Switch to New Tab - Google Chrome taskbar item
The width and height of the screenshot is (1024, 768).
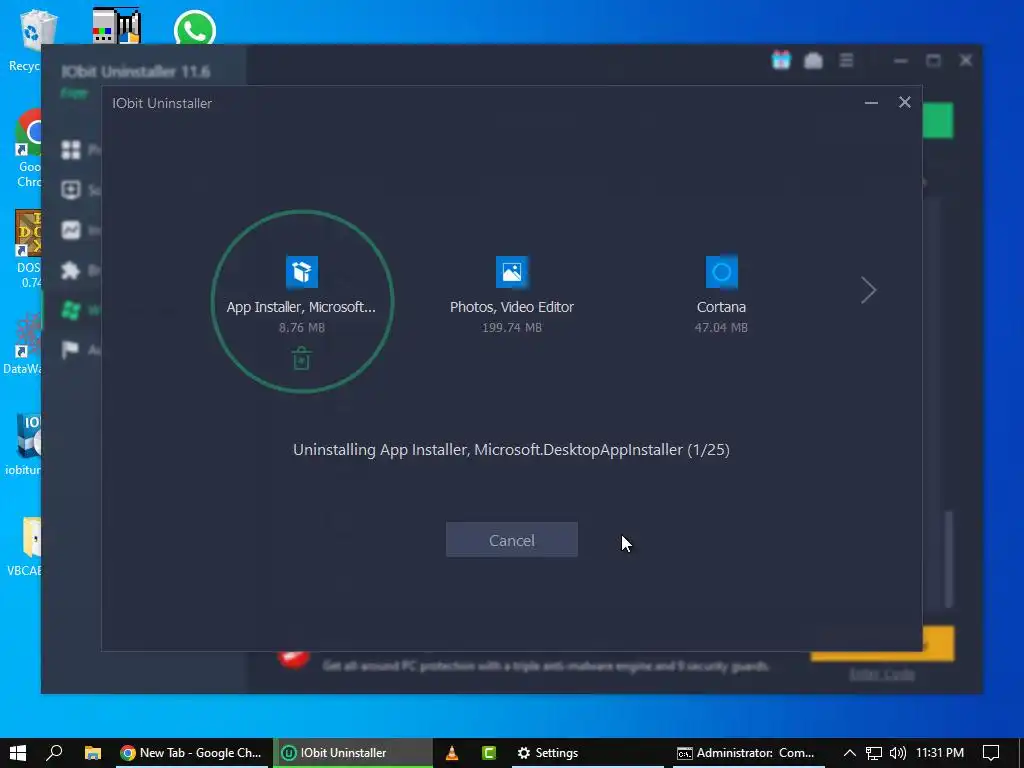point(191,753)
